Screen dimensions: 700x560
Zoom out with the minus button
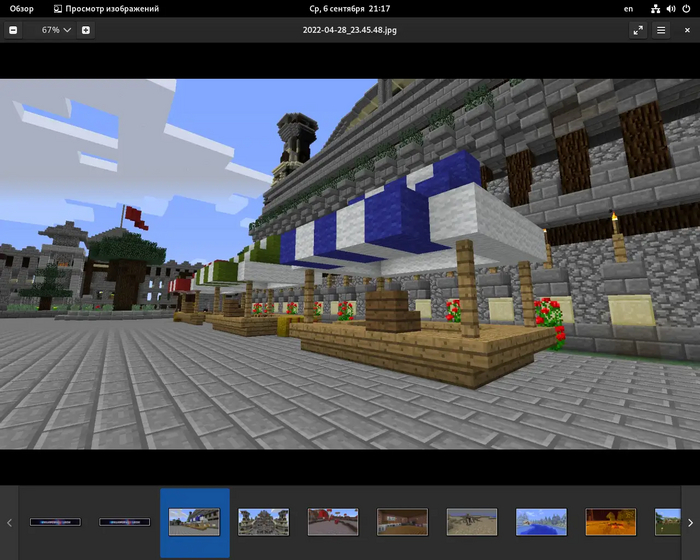coord(13,30)
